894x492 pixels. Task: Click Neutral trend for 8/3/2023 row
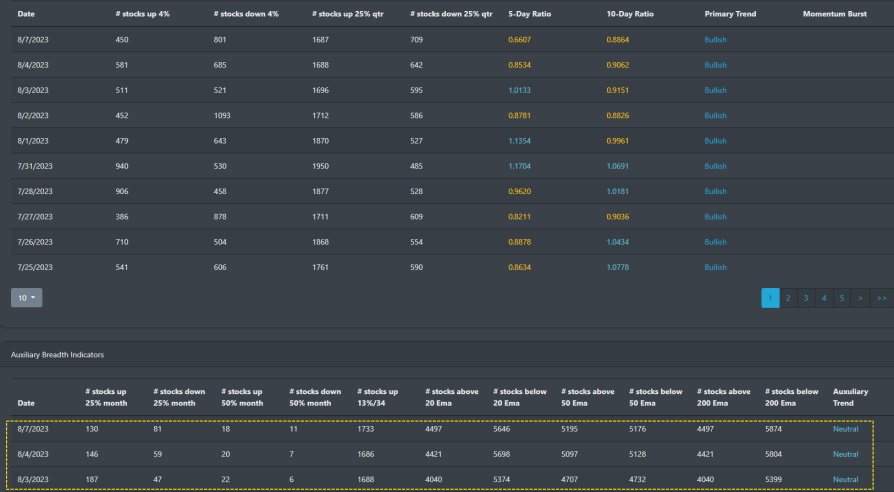846,479
